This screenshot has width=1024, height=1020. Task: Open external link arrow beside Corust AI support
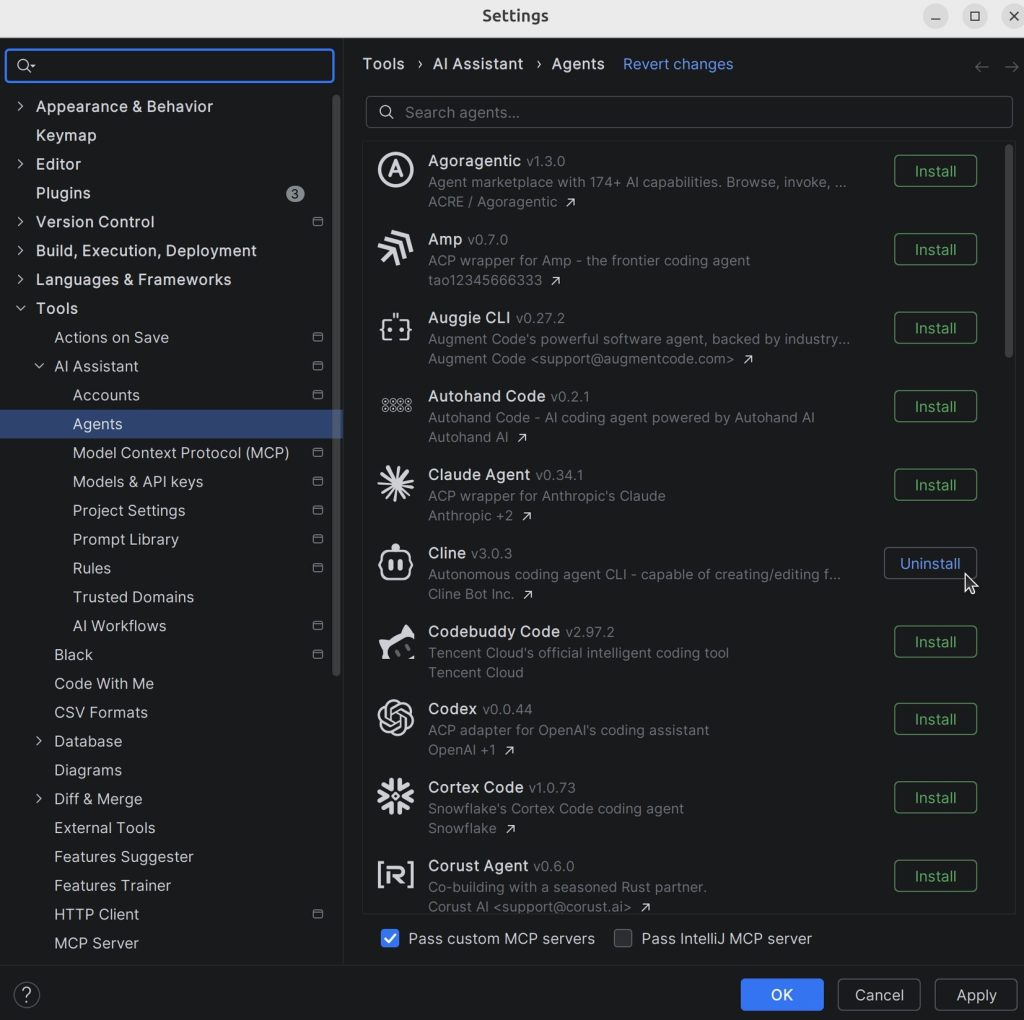tap(645, 907)
